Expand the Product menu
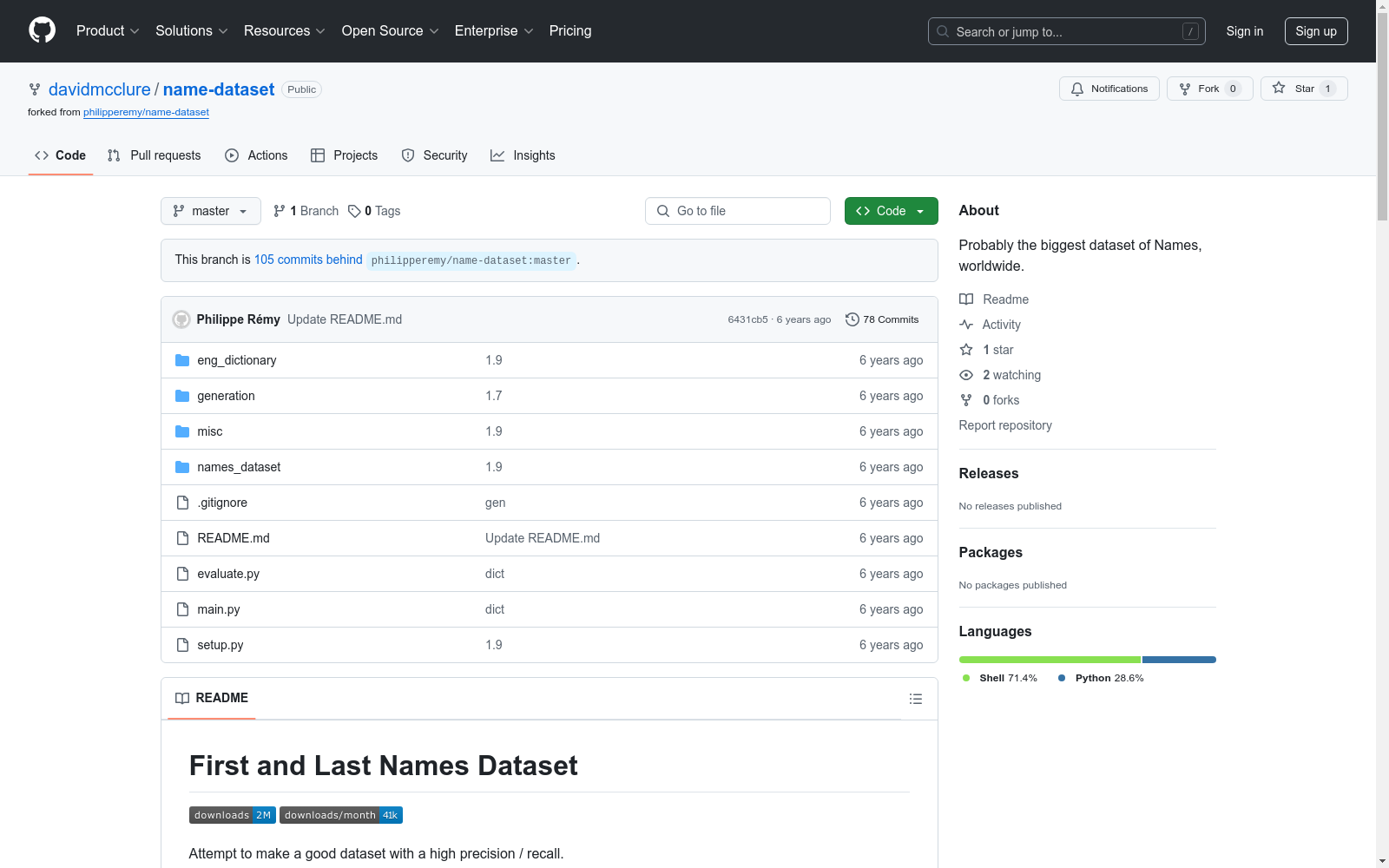This screenshot has width=1389, height=868. 108,31
